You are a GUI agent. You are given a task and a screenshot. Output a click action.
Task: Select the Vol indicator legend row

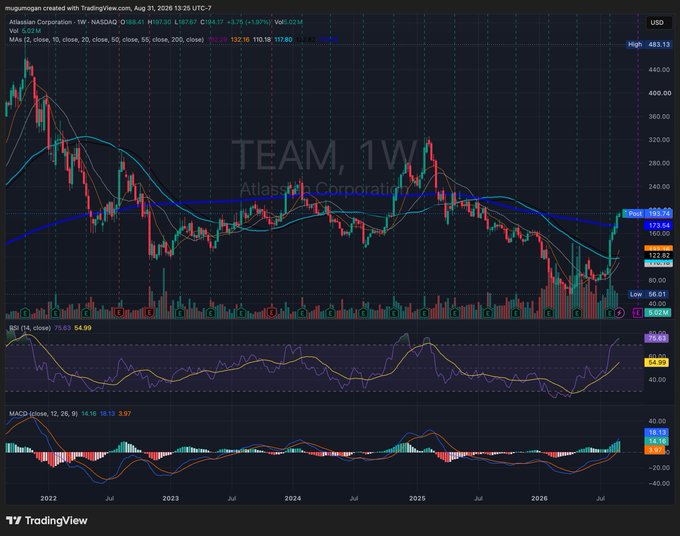[25, 31]
